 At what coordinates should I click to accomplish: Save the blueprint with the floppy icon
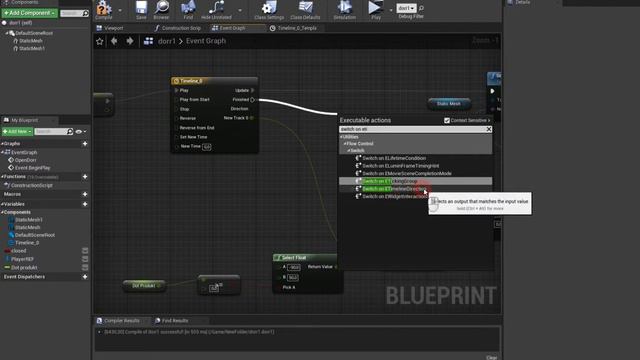[141, 8]
